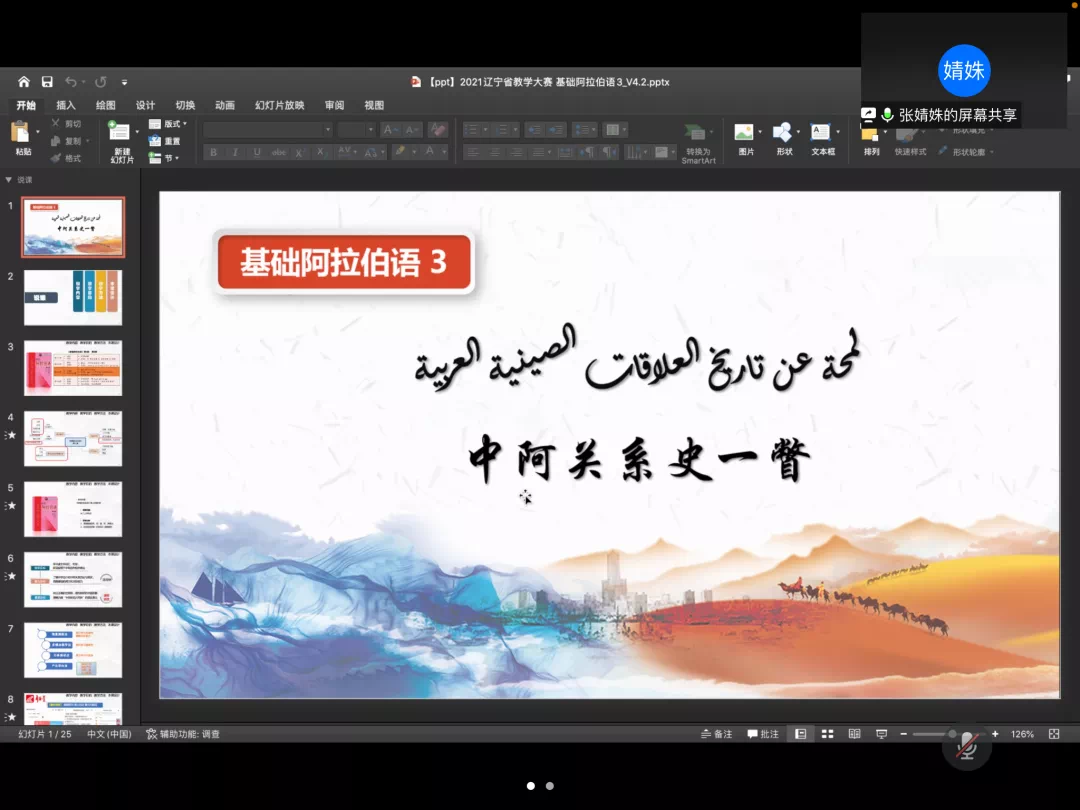Expand the Layout (版式) dropdown
The height and width of the screenshot is (810, 1080).
[x=169, y=124]
